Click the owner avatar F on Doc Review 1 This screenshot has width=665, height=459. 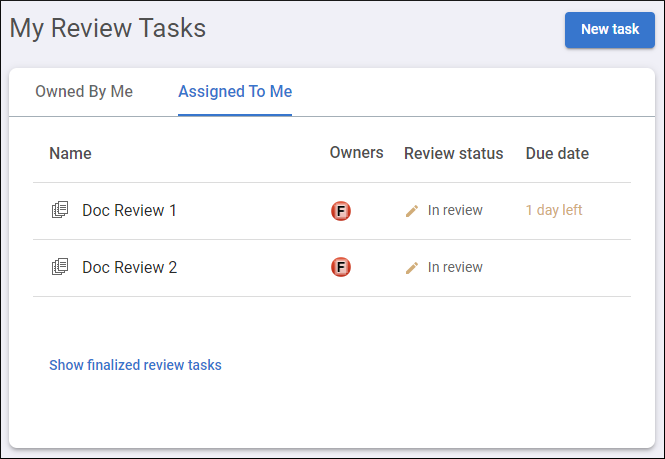pyautogui.click(x=341, y=211)
